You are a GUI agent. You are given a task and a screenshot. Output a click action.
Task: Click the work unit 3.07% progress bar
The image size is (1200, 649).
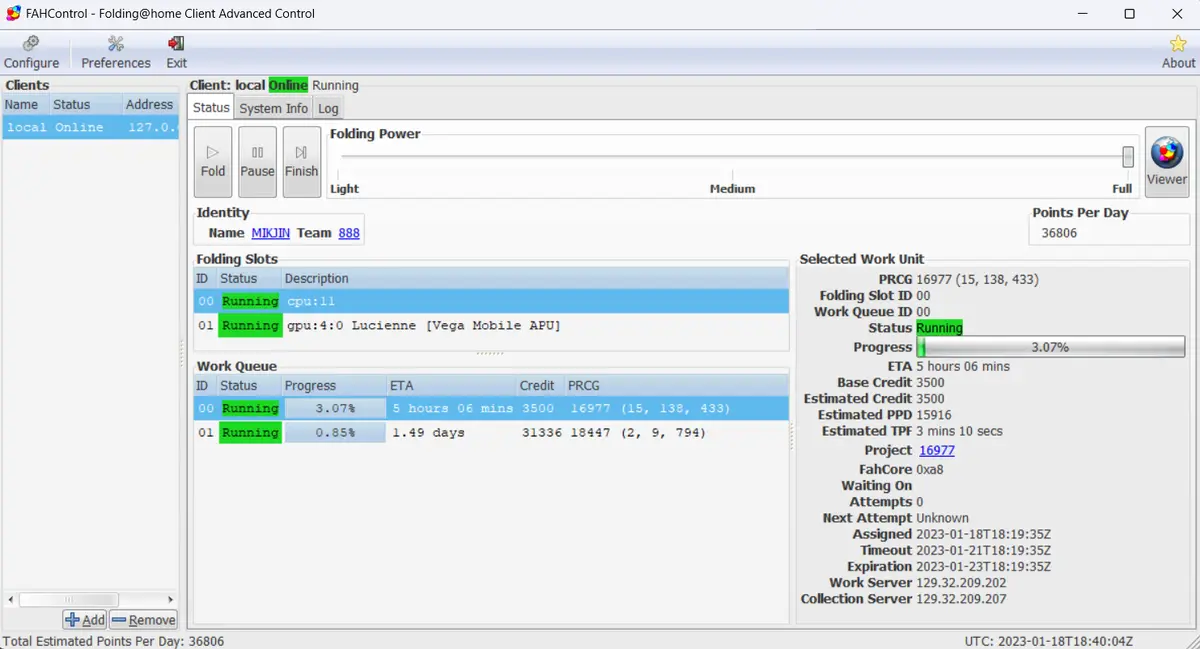[x=1050, y=347]
